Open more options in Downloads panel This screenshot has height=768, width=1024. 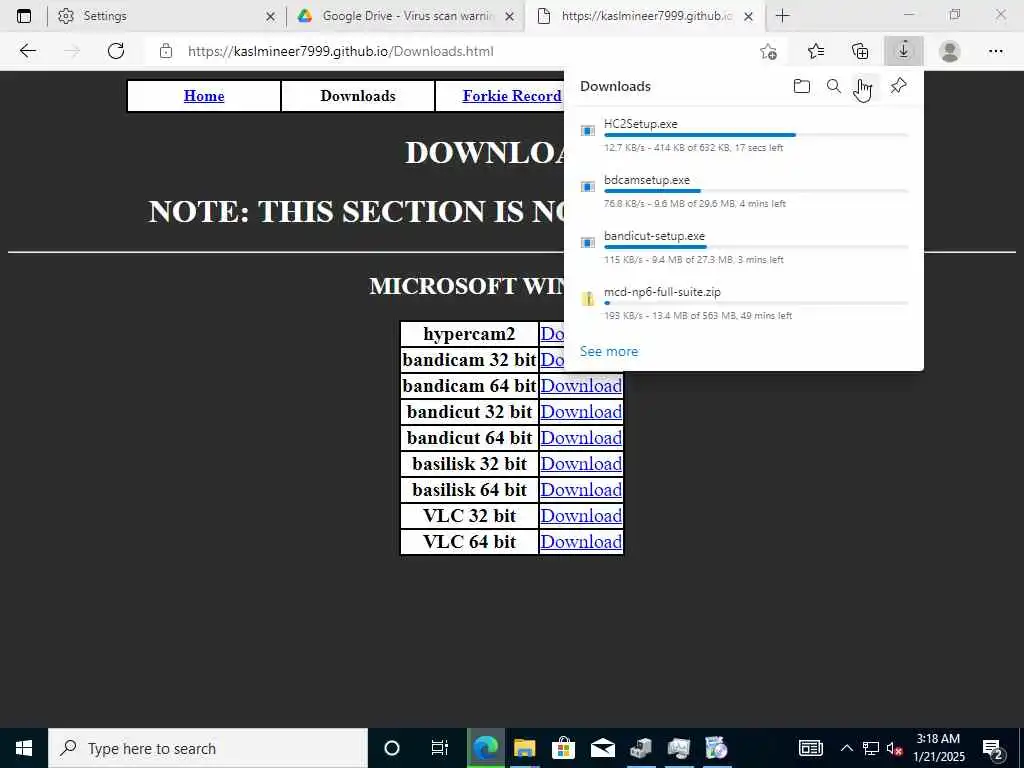pos(865,86)
